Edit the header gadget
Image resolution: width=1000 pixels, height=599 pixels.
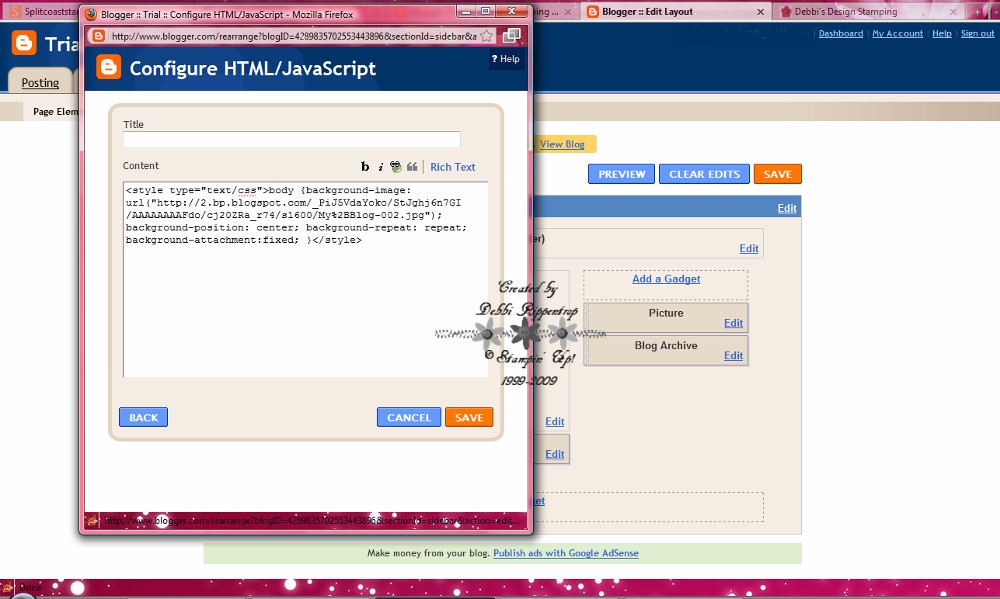click(x=749, y=248)
